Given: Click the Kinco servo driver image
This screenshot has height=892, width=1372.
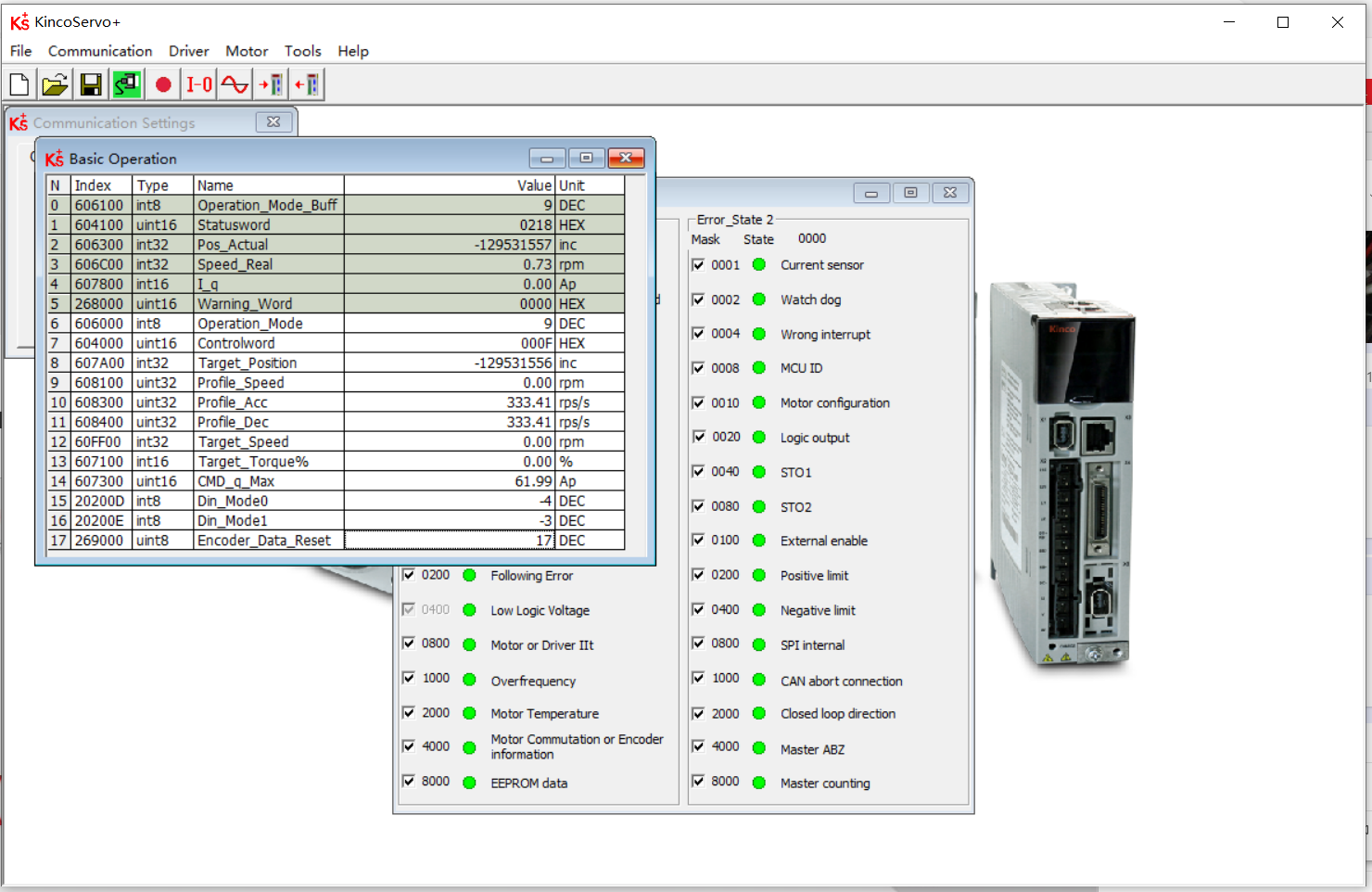Looking at the screenshot, I should (1061, 473).
